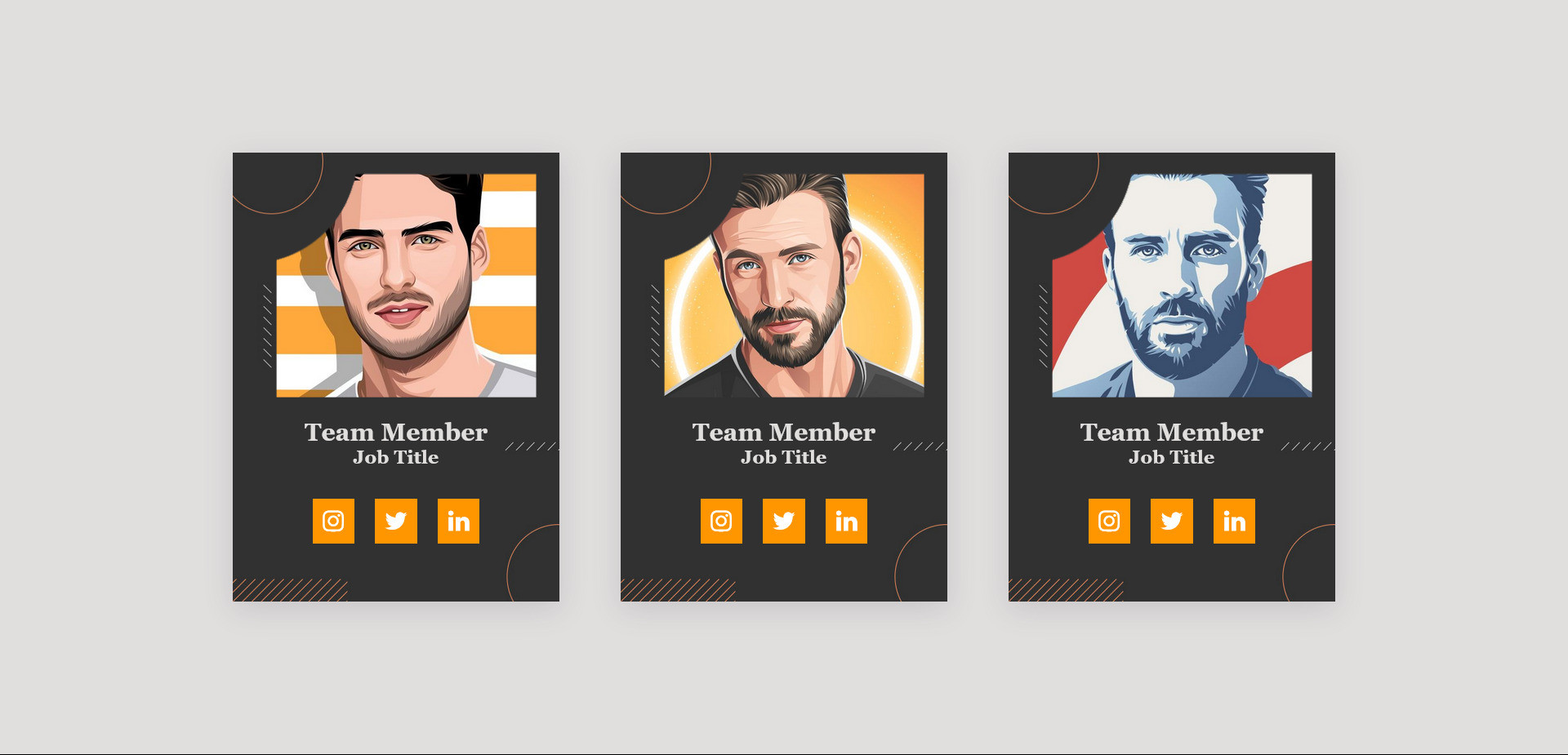Select the blue-toned portrait with red stripes
The width and height of the screenshot is (1568, 755).
[x=1182, y=286]
